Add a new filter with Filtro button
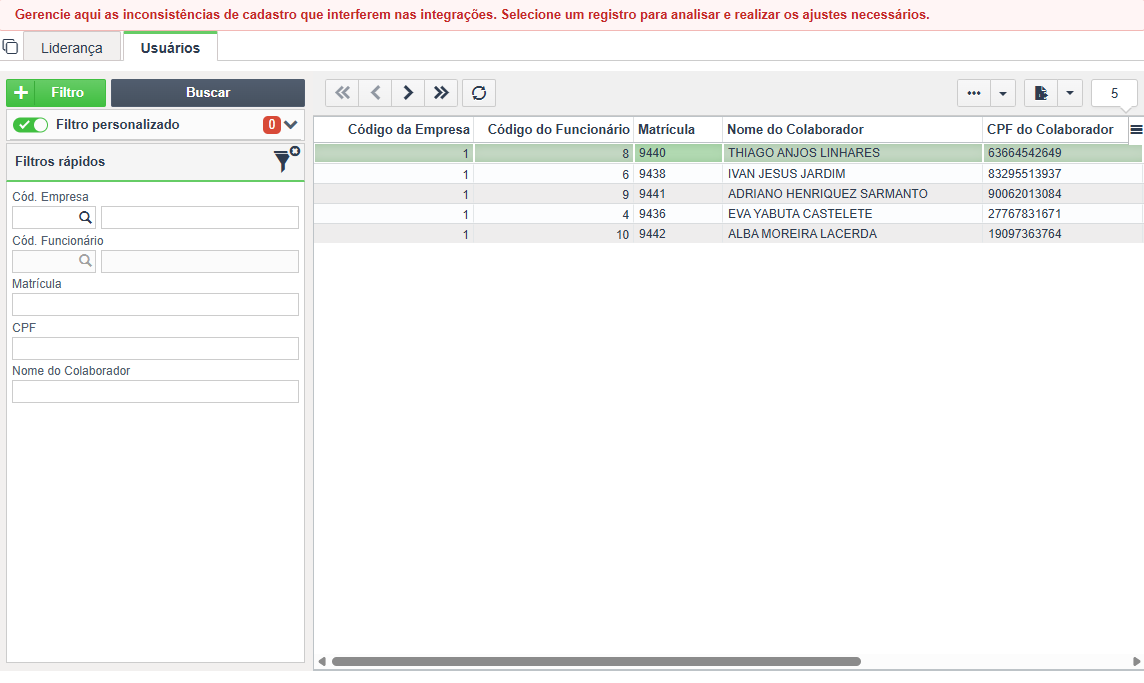This screenshot has height=683, width=1144. [56, 93]
